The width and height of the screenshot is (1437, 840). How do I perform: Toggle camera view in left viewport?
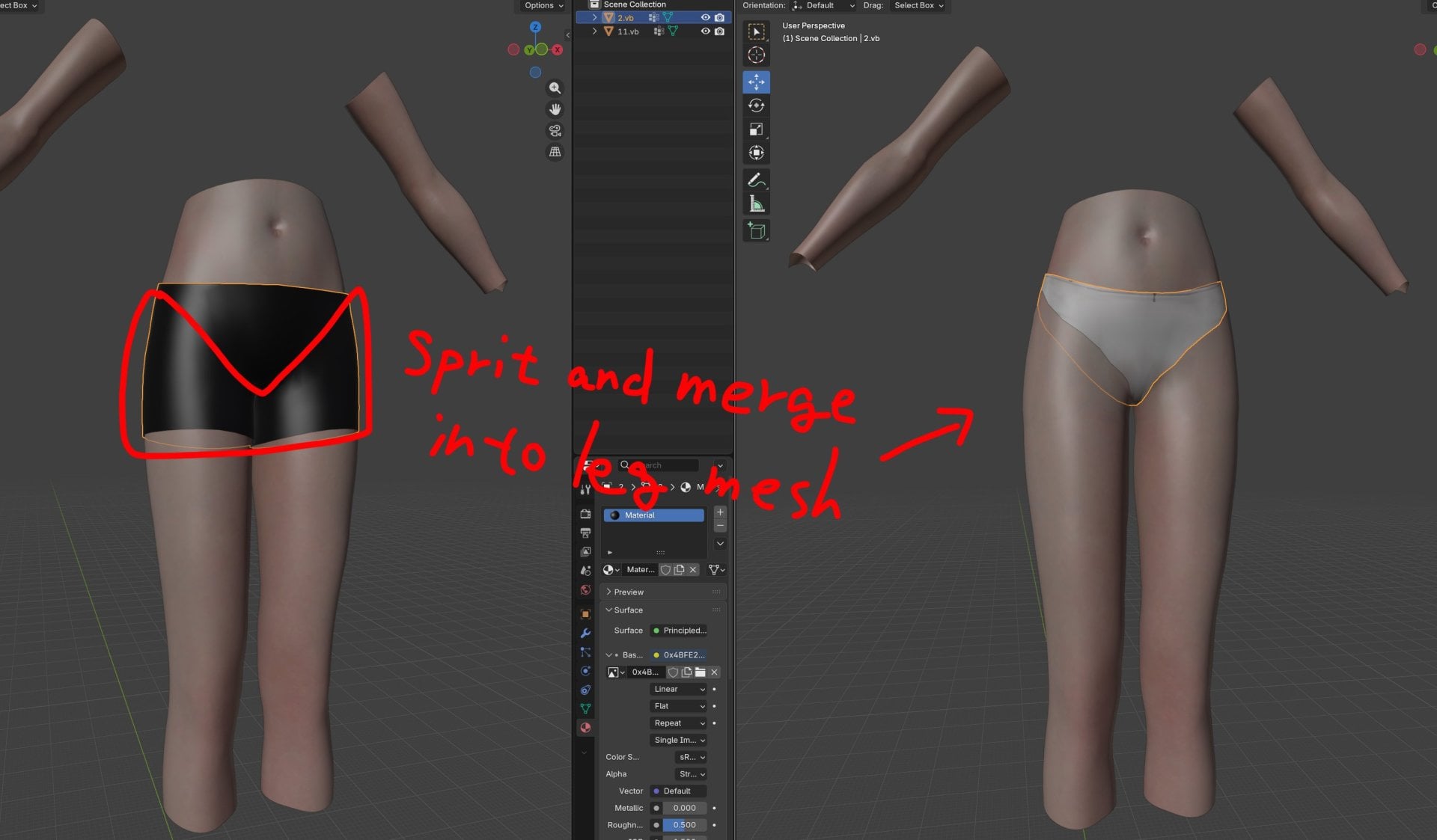(555, 131)
